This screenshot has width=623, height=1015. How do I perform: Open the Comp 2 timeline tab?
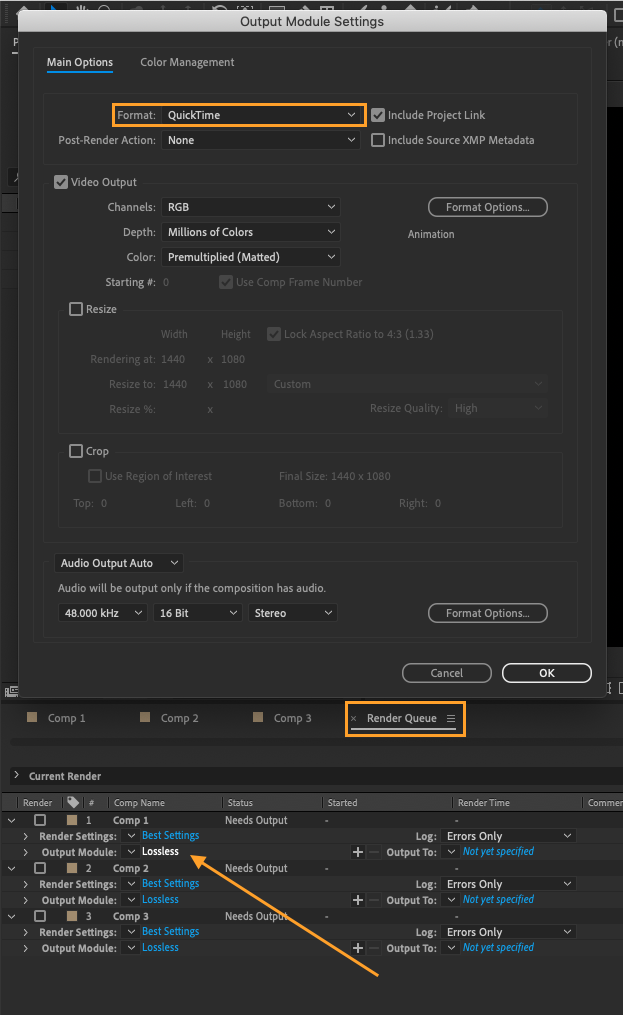tap(179, 719)
